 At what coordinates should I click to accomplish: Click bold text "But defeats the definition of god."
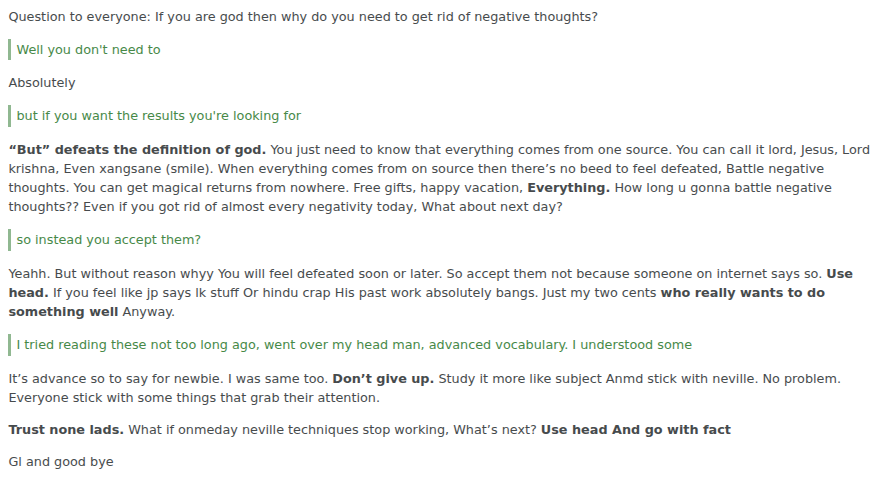click(x=137, y=150)
